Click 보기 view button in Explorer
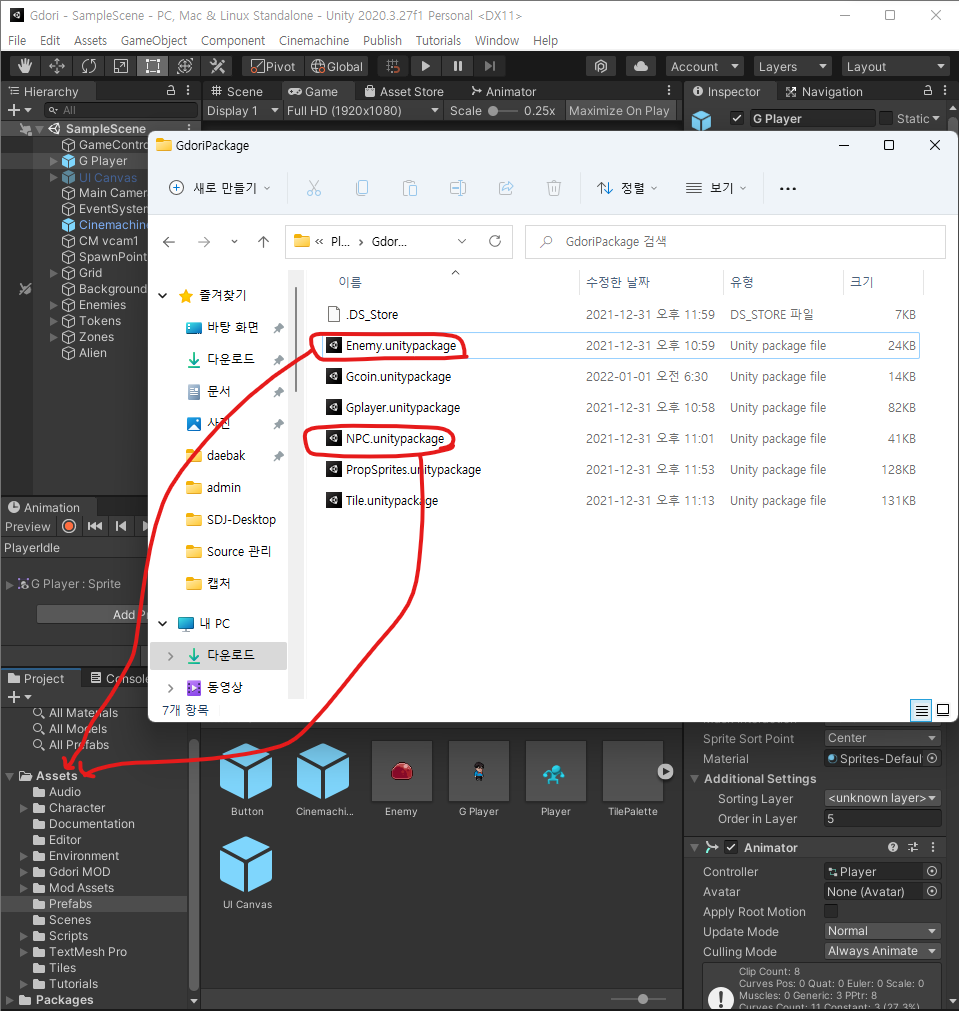 [x=716, y=188]
